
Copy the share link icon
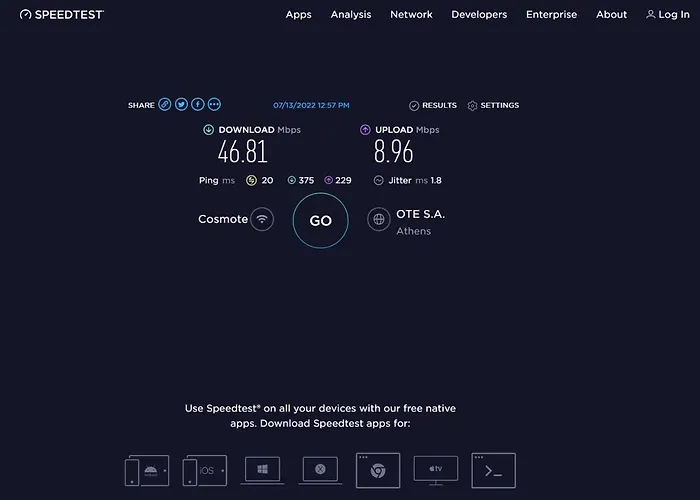(165, 105)
